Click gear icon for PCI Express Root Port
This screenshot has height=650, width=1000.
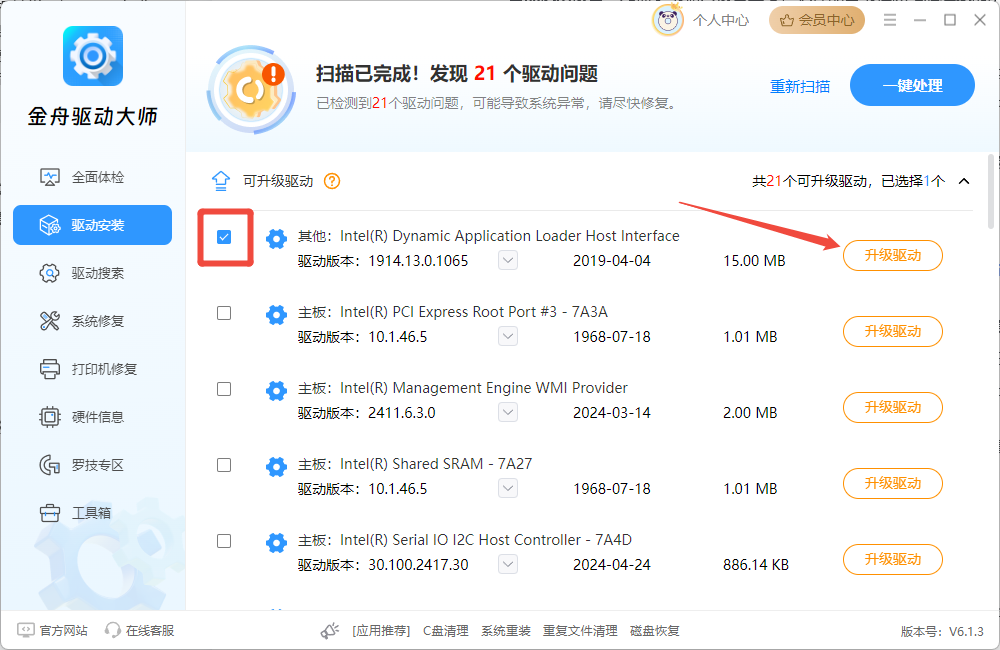pyautogui.click(x=276, y=314)
